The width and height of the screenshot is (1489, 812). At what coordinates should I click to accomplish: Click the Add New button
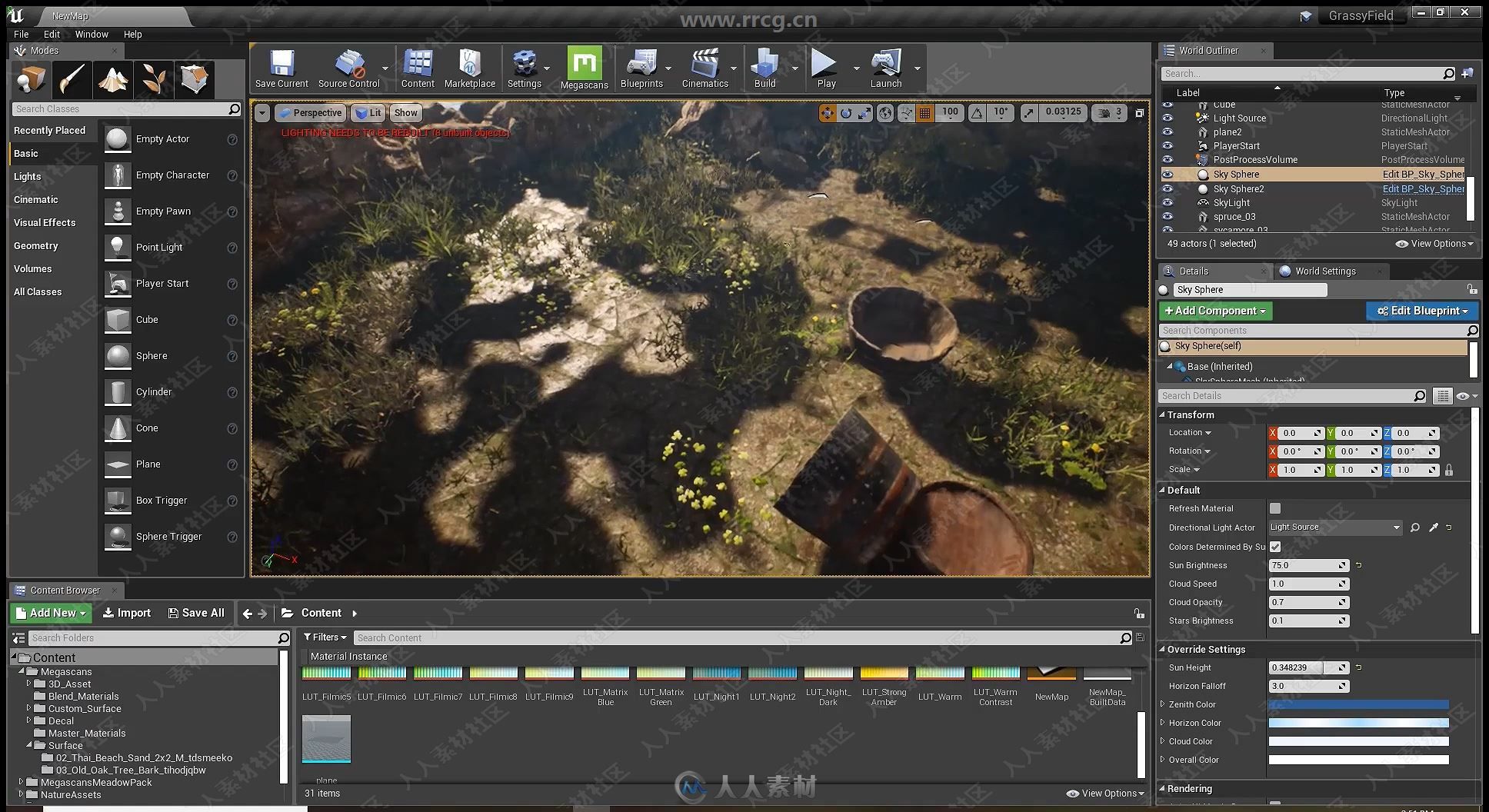point(52,613)
